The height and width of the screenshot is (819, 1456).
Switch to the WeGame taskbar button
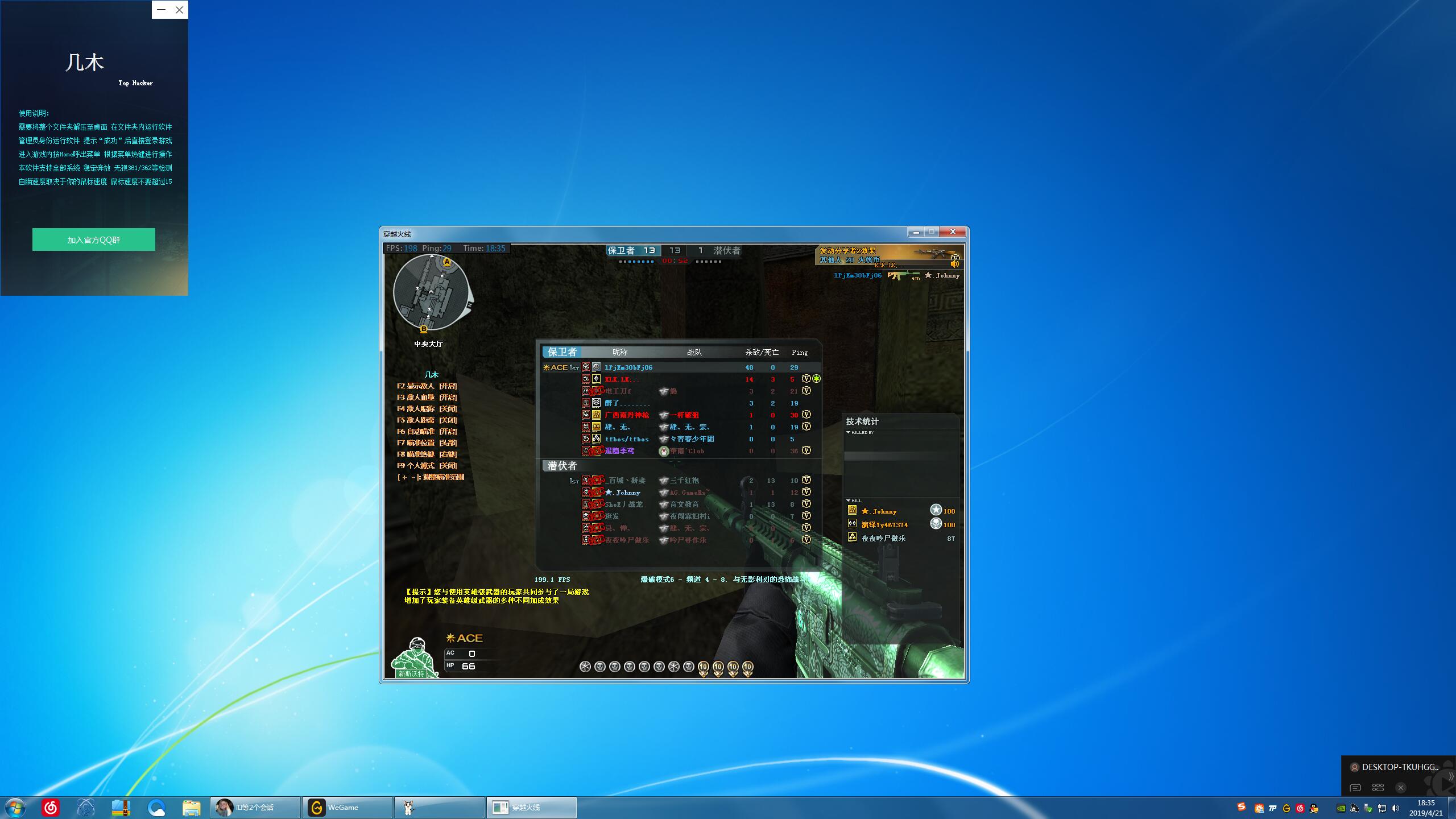[348, 808]
